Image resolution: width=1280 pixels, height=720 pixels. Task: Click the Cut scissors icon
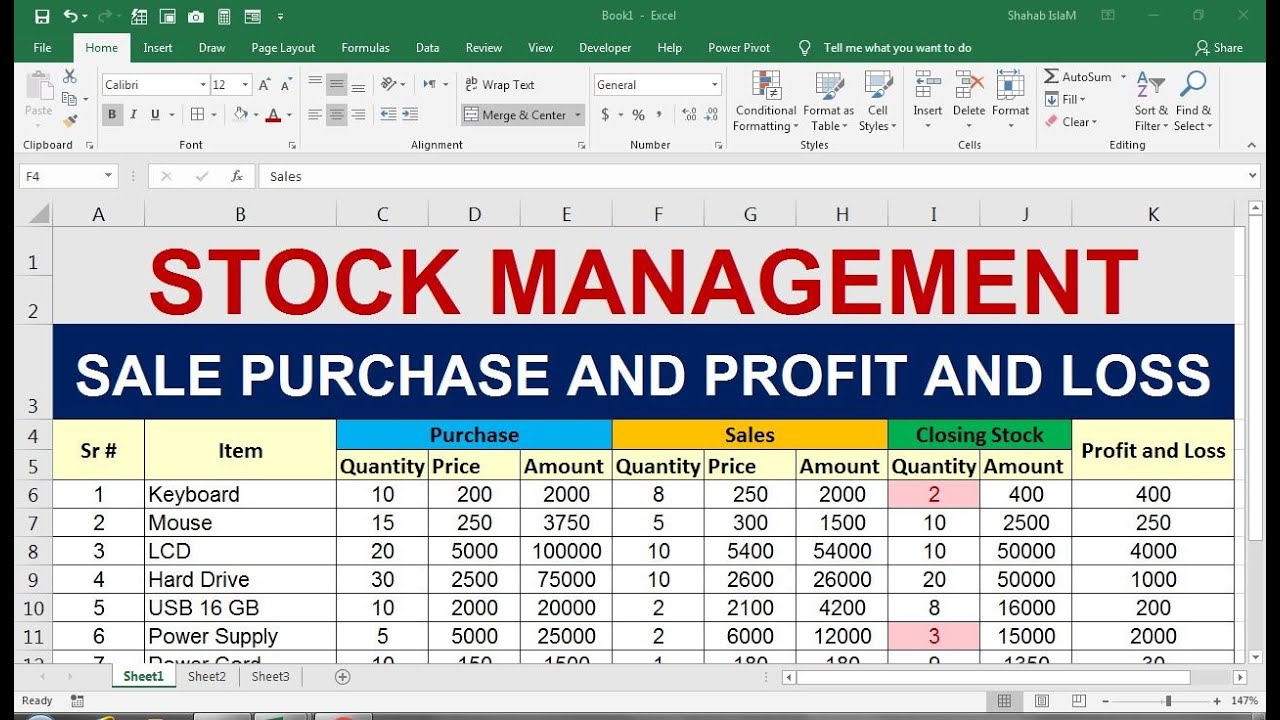pyautogui.click(x=69, y=76)
